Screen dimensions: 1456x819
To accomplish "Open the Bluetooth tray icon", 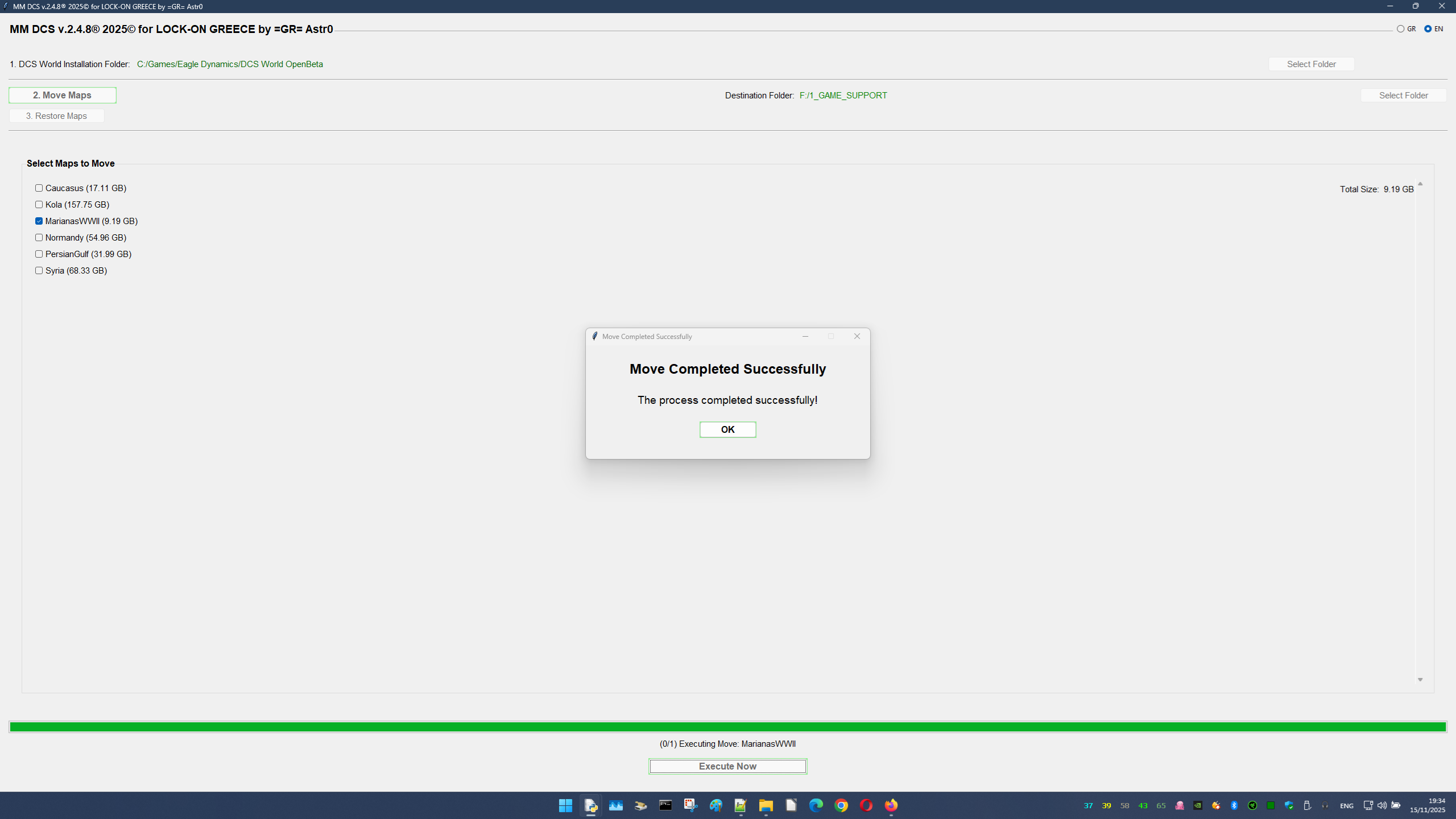I will 1234,805.
